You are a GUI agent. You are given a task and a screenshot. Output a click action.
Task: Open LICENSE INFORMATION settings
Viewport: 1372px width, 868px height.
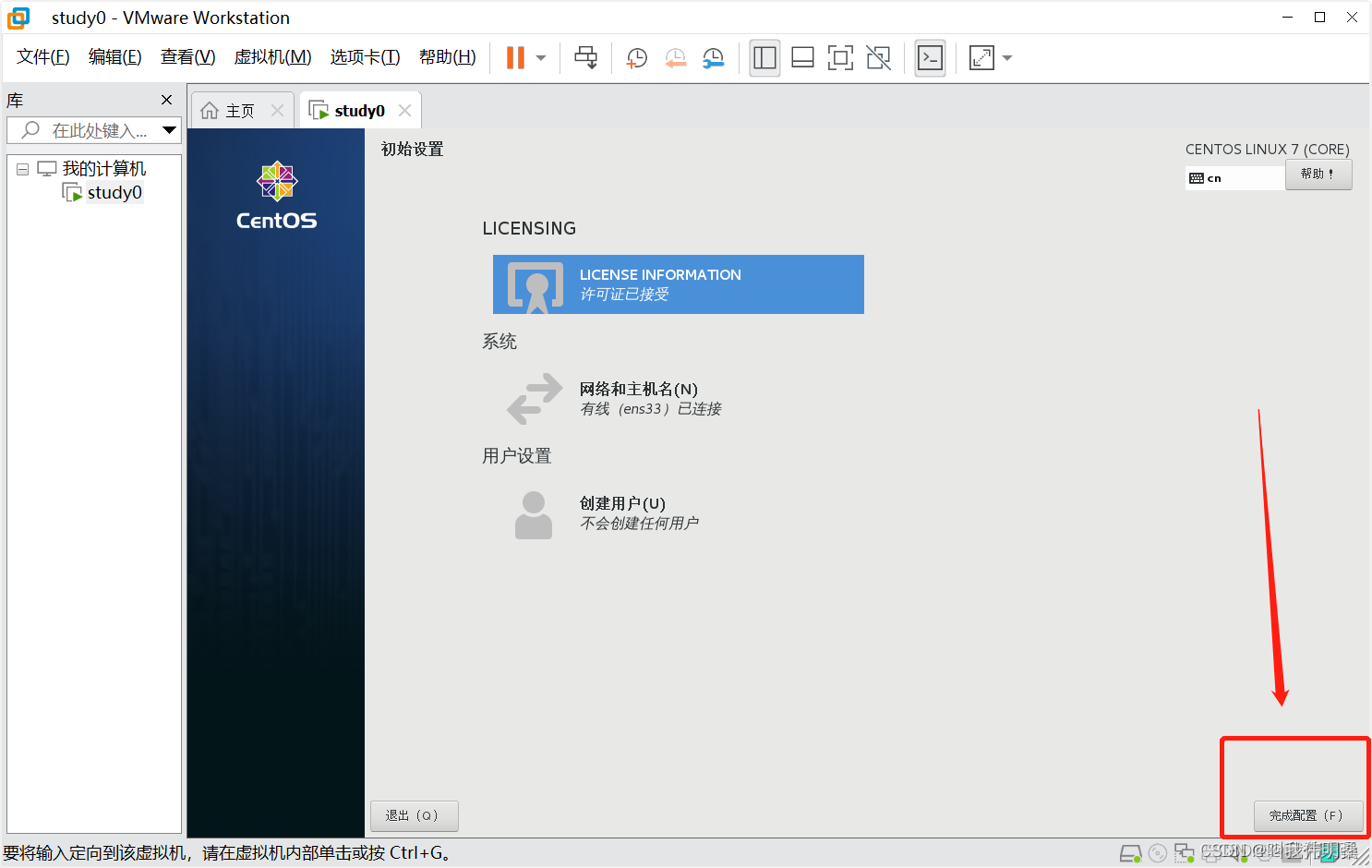point(679,284)
